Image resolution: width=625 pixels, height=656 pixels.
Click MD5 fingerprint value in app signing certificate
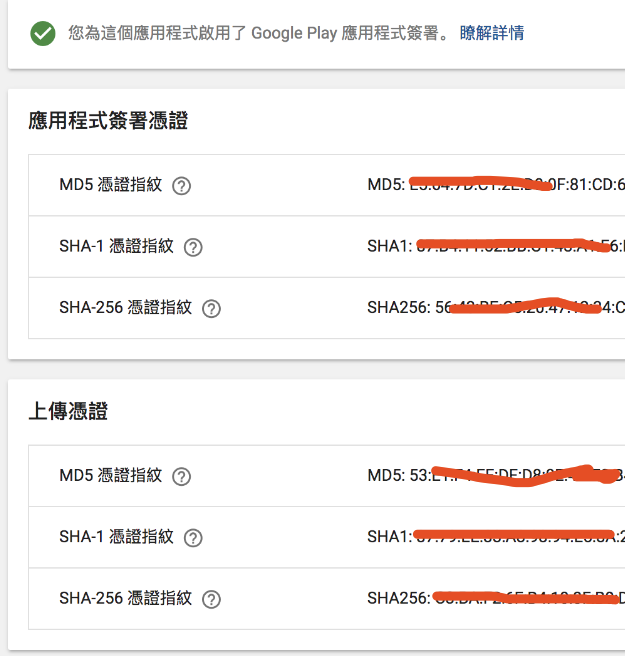[x=496, y=184]
